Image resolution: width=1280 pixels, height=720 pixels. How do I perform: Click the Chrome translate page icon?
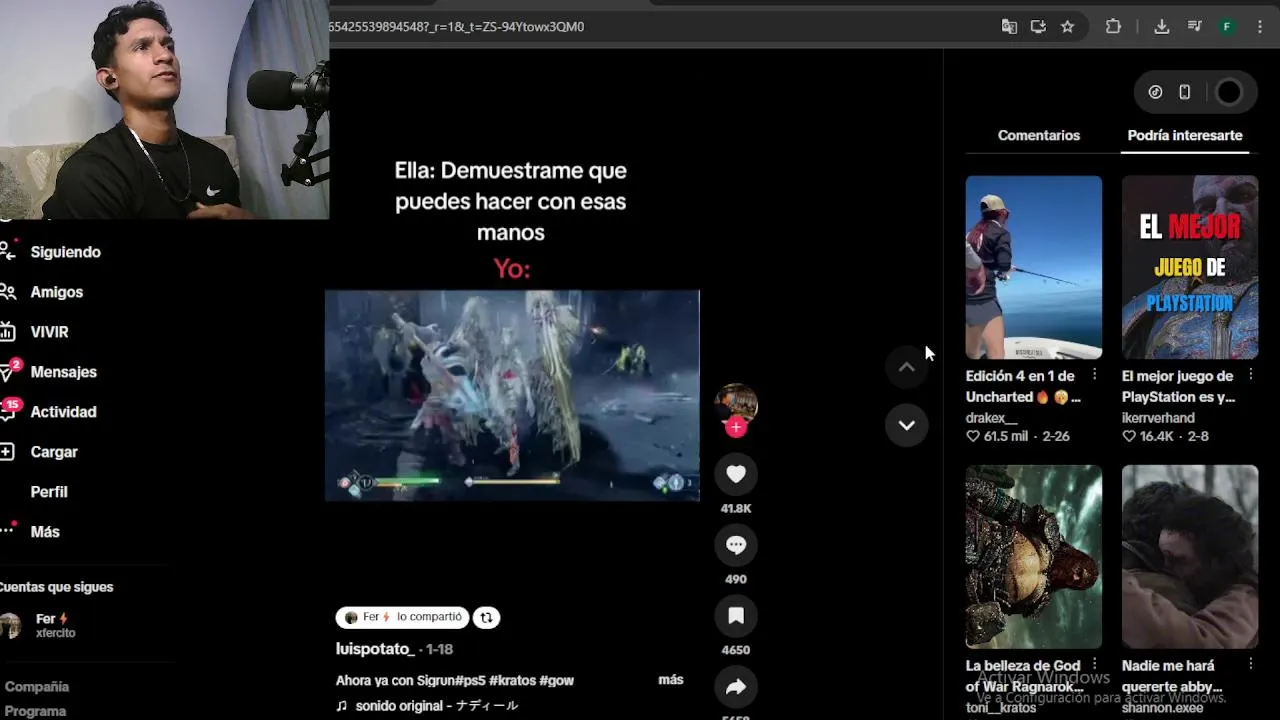pyautogui.click(x=1009, y=27)
